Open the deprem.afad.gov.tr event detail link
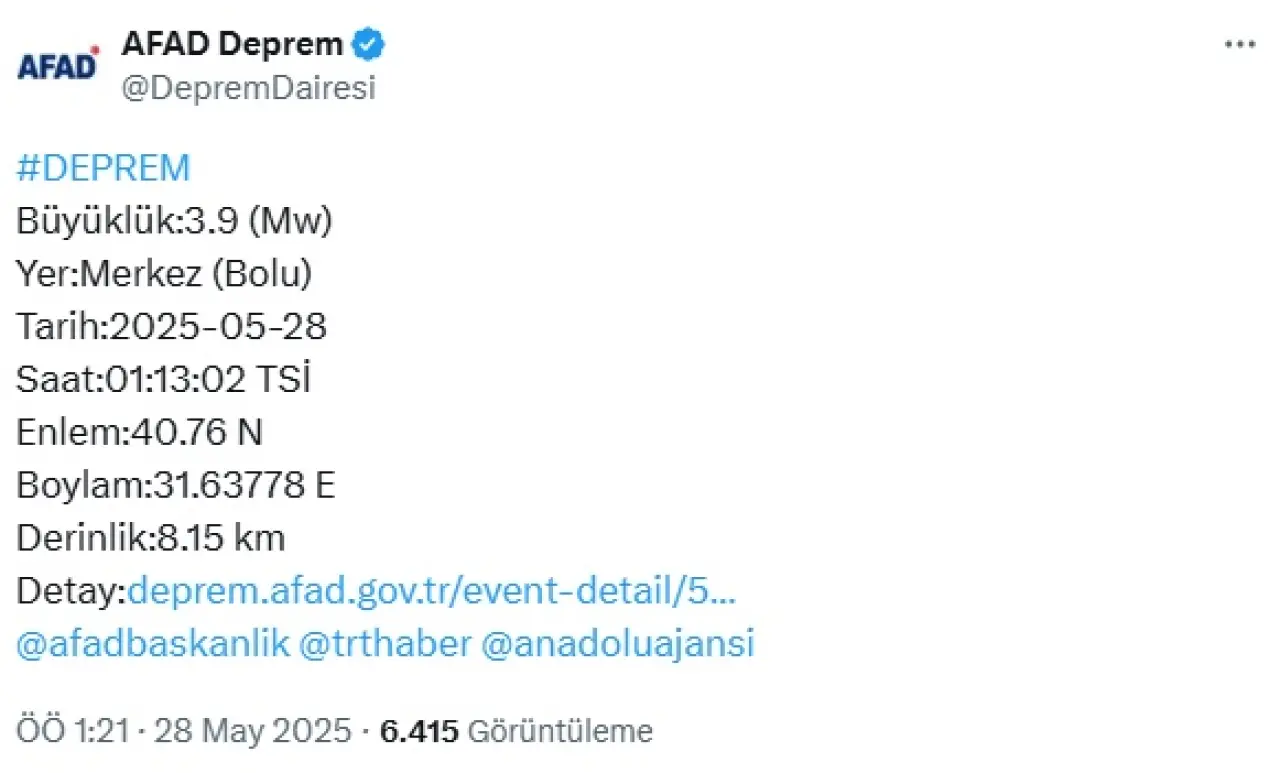 (x=432, y=591)
